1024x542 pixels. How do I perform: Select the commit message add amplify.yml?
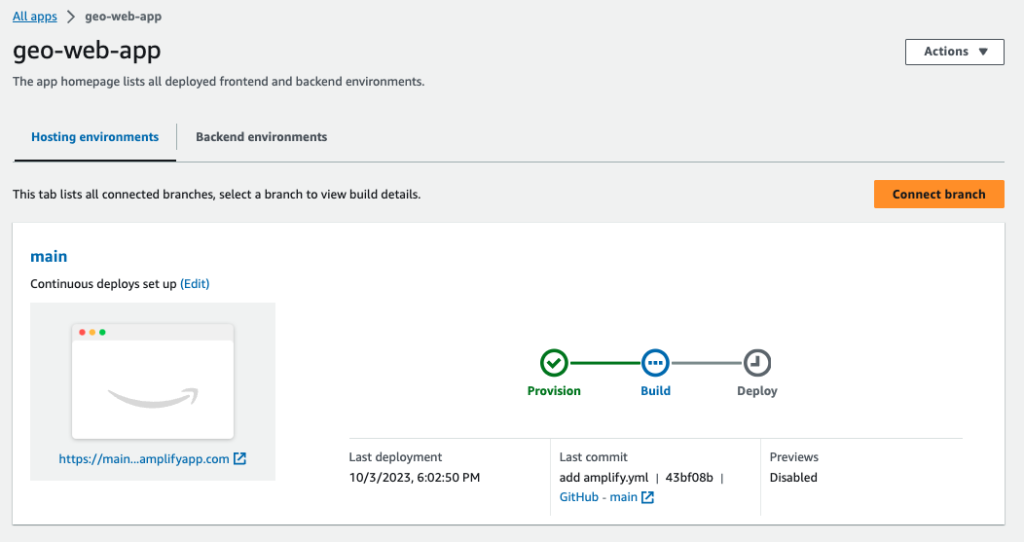pyautogui.click(x=603, y=477)
